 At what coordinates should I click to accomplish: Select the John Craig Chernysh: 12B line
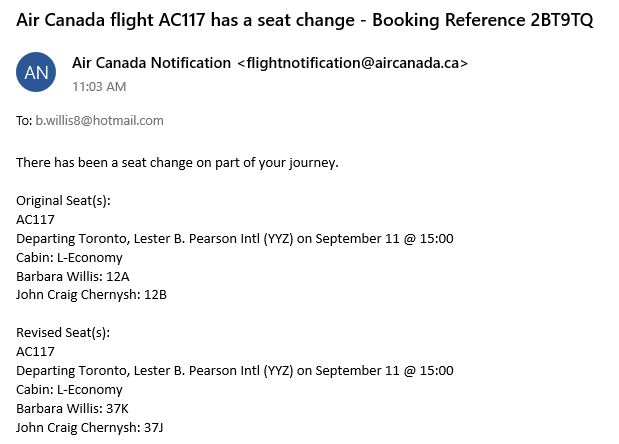click(91, 294)
